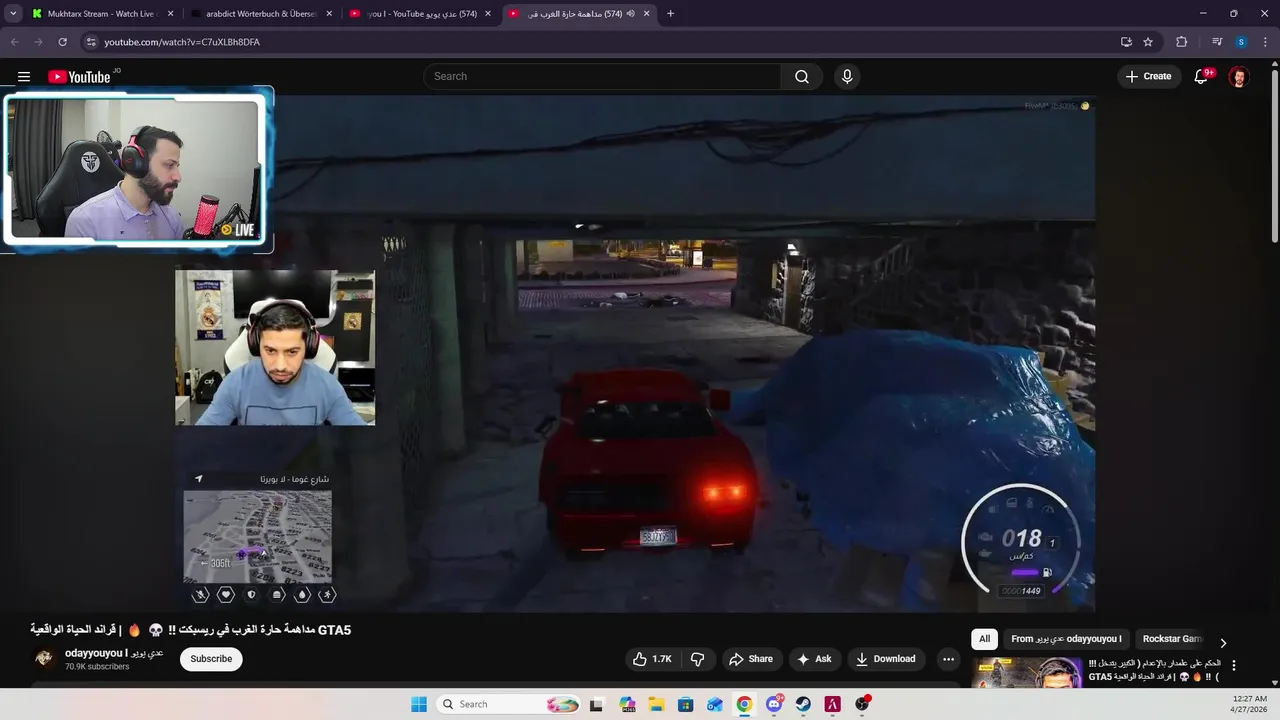This screenshot has height=720, width=1280.
Task: Show next filter chips with arrow
Action: 1222,643
